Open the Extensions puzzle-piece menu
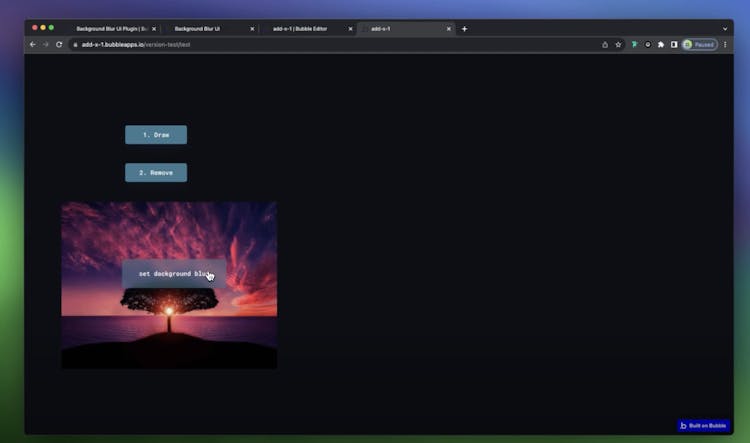This screenshot has width=750, height=443. (661, 44)
